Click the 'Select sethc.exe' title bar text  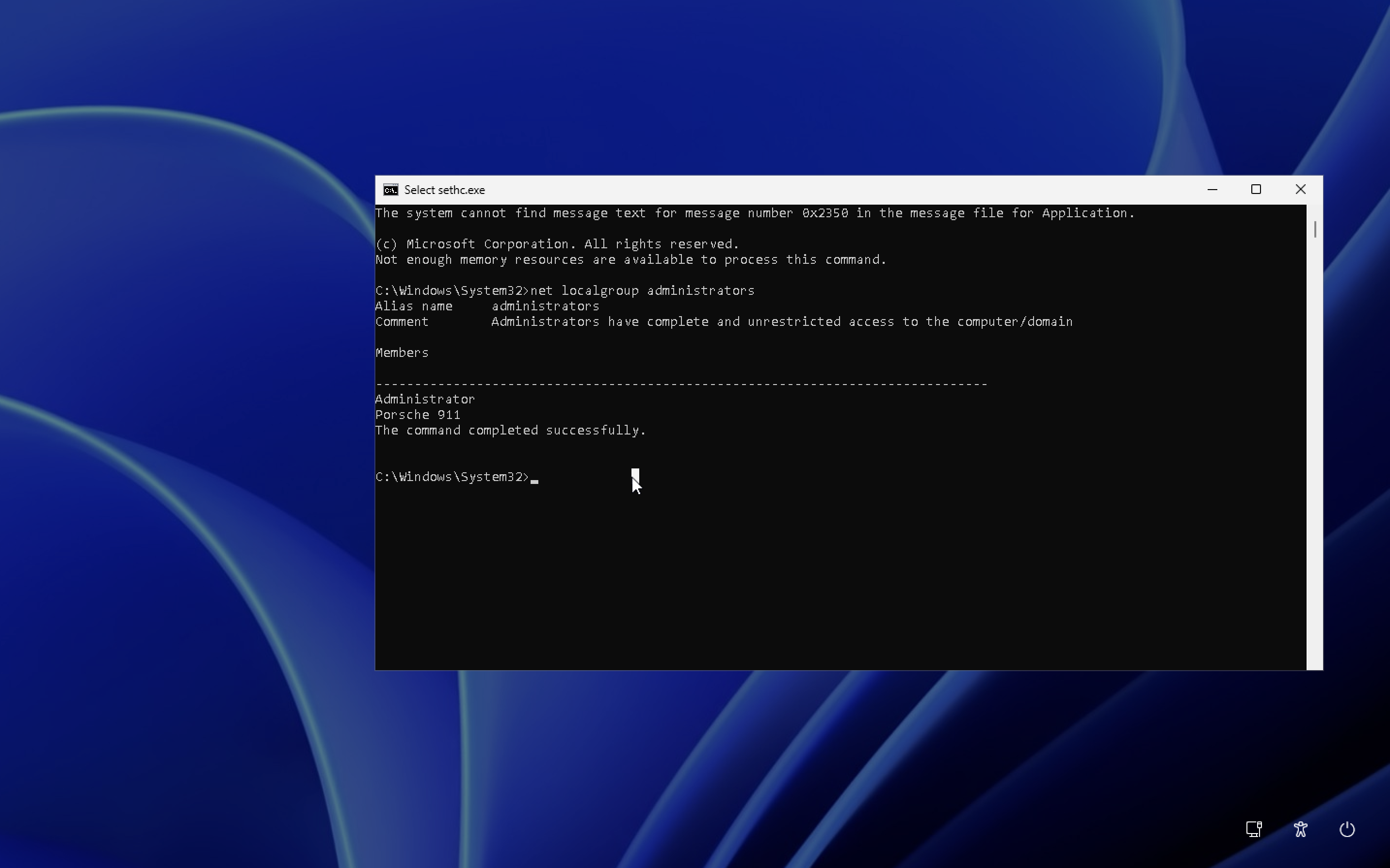(x=444, y=190)
